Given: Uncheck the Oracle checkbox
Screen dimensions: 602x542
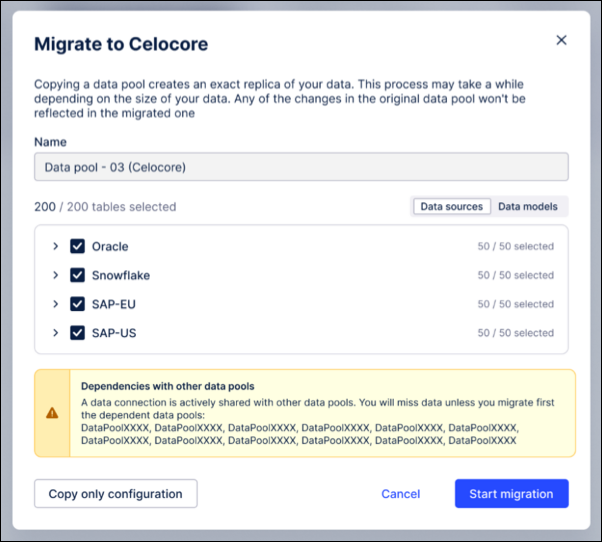Looking at the screenshot, I should click(77, 246).
